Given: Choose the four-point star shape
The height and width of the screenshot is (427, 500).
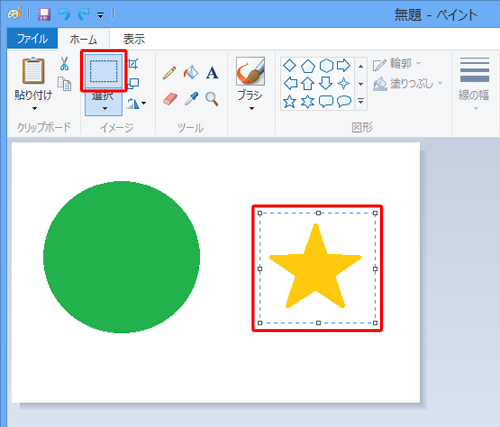Looking at the screenshot, I should (344, 83).
